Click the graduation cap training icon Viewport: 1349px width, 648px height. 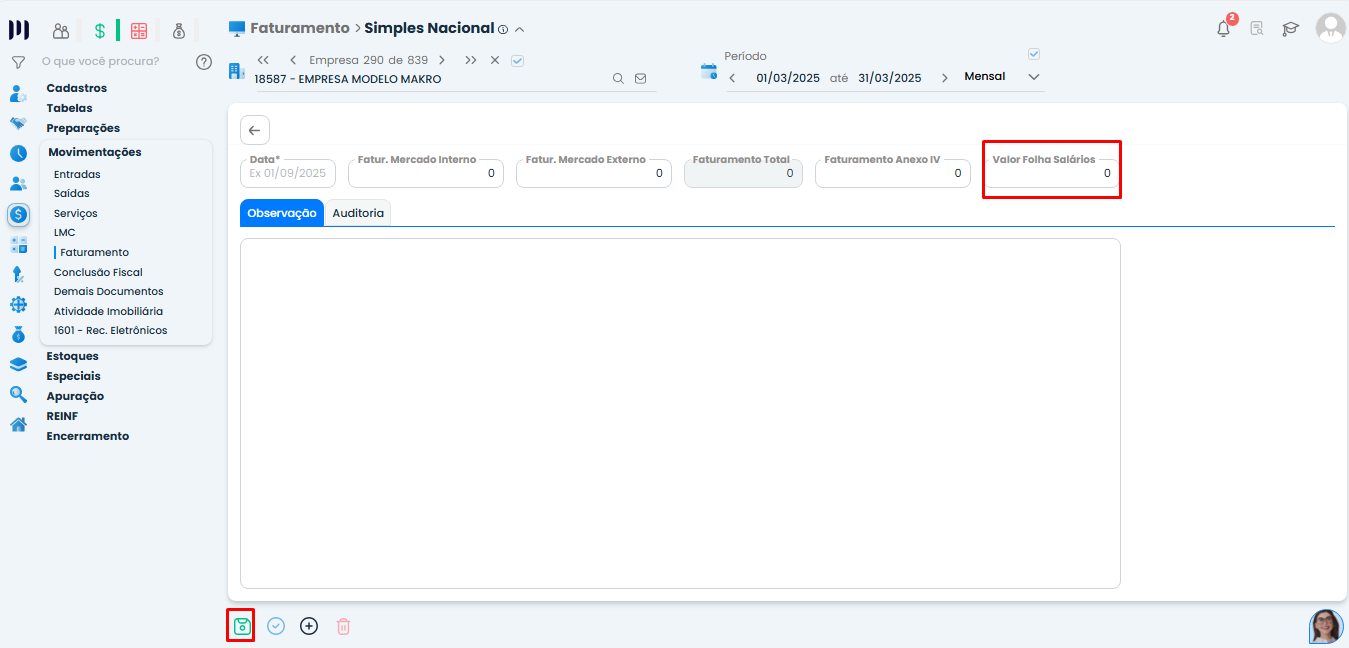click(1291, 29)
